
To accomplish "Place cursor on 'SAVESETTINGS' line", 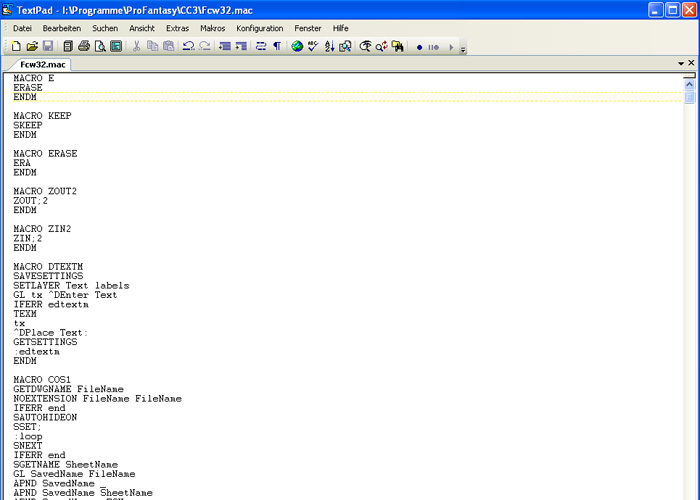I will tap(48, 276).
